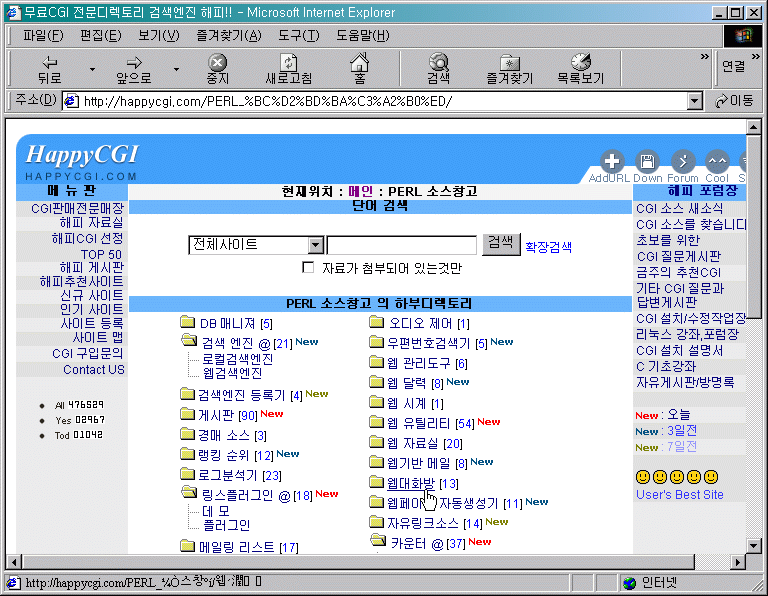Image resolution: width=768 pixels, height=596 pixels.
Task: Expand the toolbar overflow chevron
Action: point(704,56)
